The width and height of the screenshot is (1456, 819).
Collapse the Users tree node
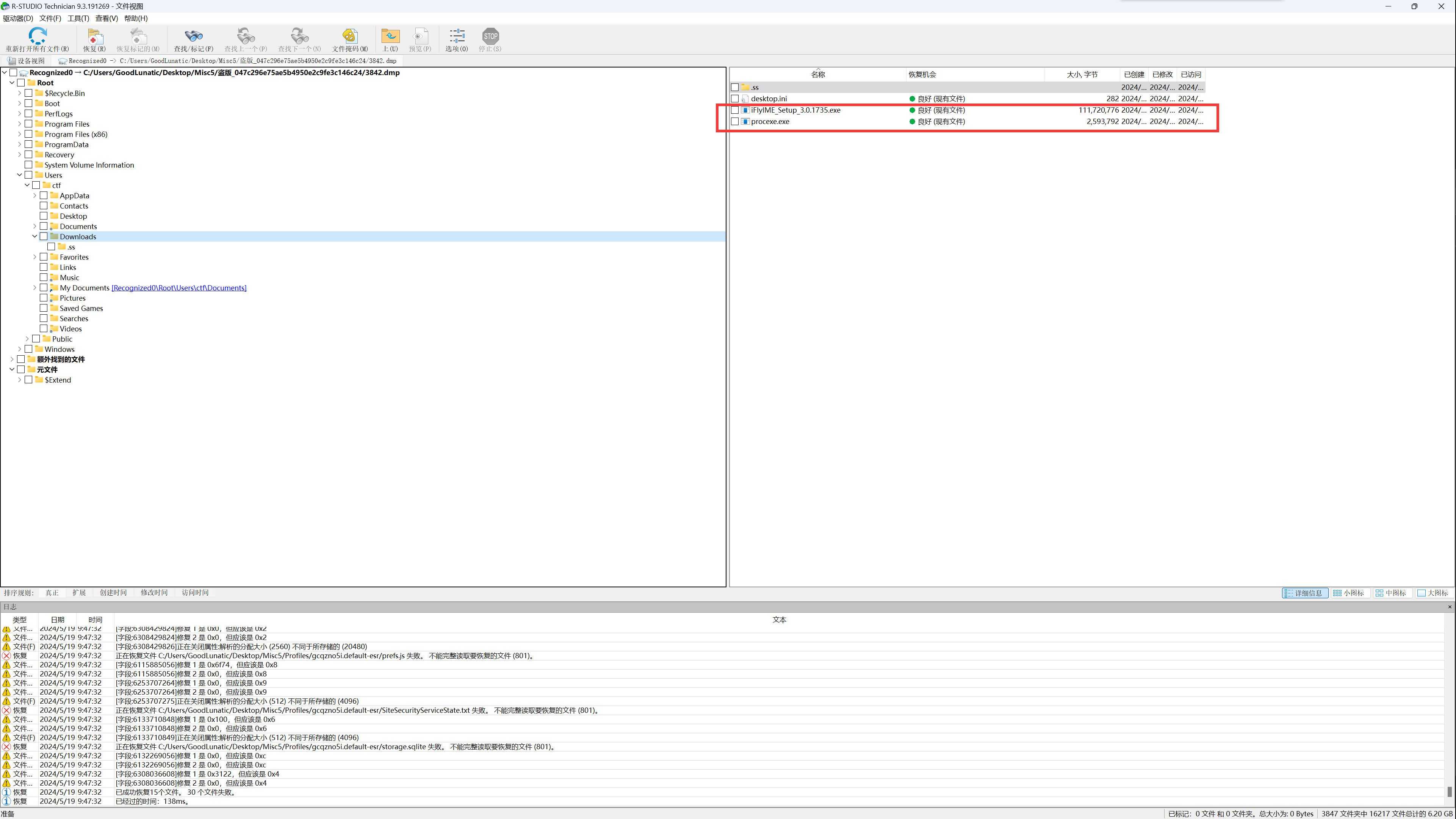tap(19, 175)
